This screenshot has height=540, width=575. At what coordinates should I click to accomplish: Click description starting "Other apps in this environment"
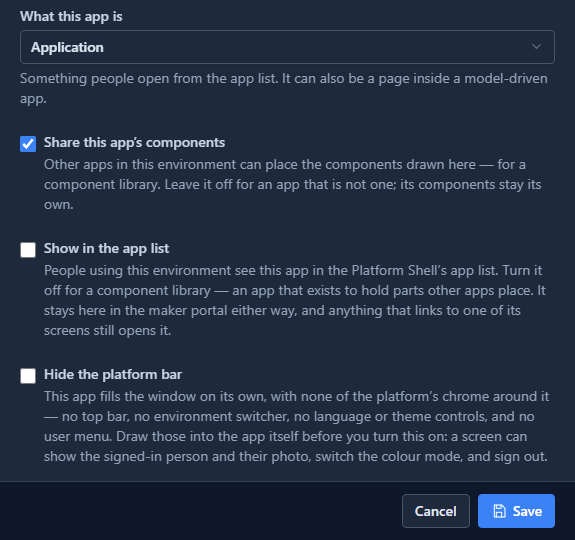tap(293, 184)
